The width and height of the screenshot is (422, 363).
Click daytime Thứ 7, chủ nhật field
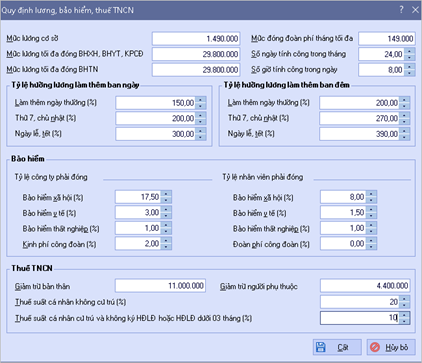[155, 118]
